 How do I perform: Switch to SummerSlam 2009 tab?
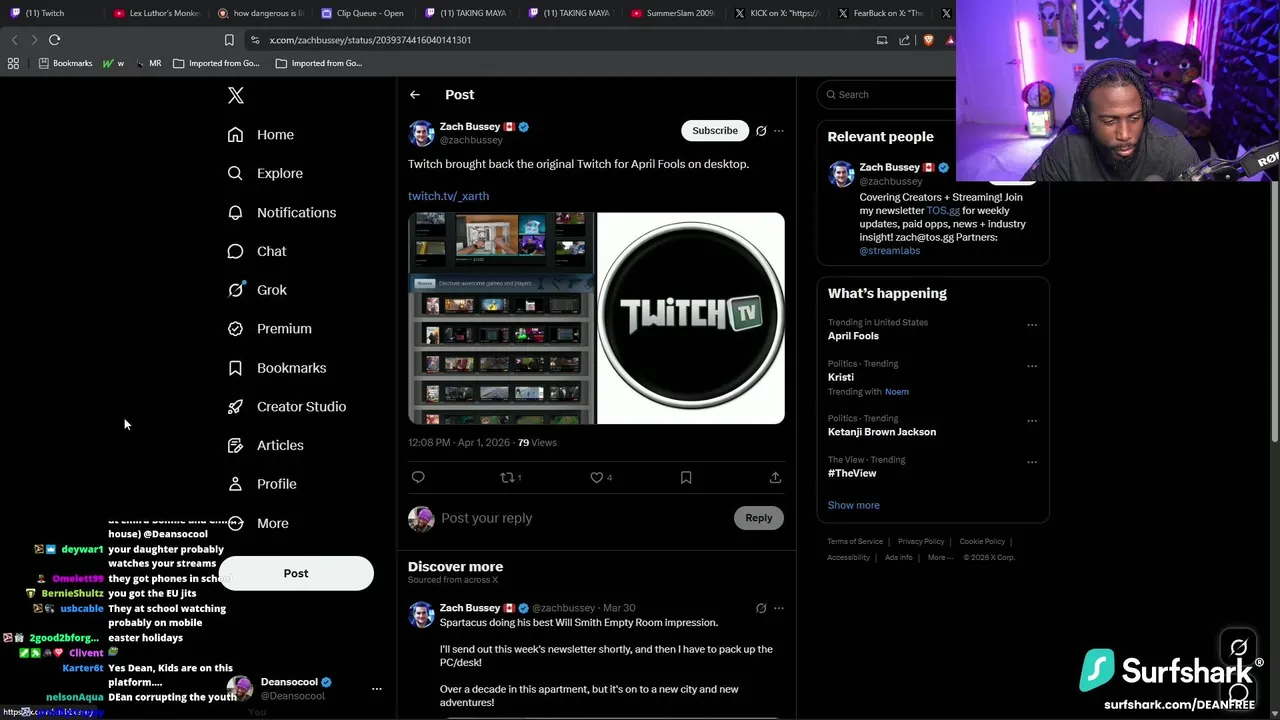point(672,13)
